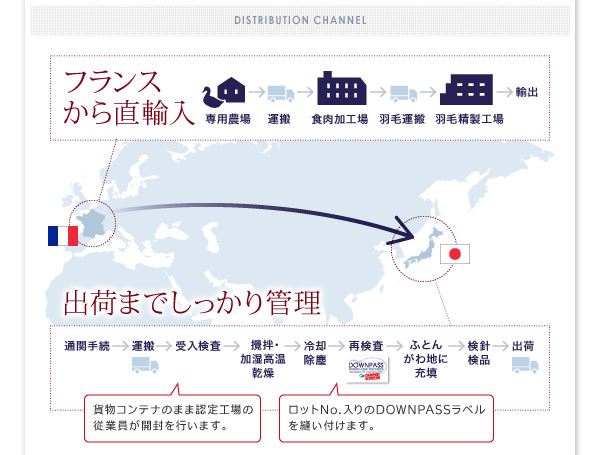
Task: Select the 食肉加工場 label
Action: point(340,119)
